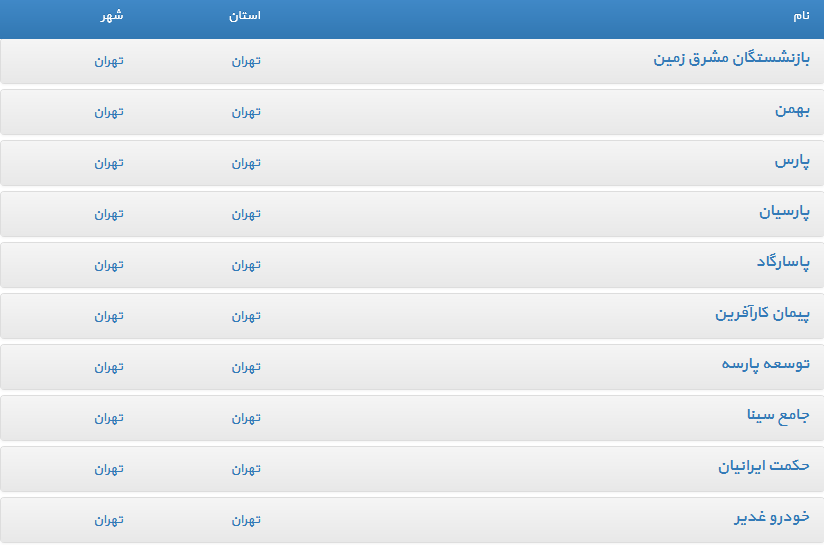Click the استان value in the جامع سینا row
824x545 pixels.
click(x=246, y=418)
